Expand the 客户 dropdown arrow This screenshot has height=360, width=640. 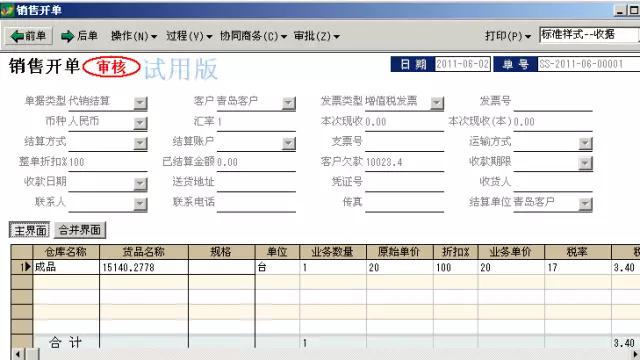tap(289, 103)
